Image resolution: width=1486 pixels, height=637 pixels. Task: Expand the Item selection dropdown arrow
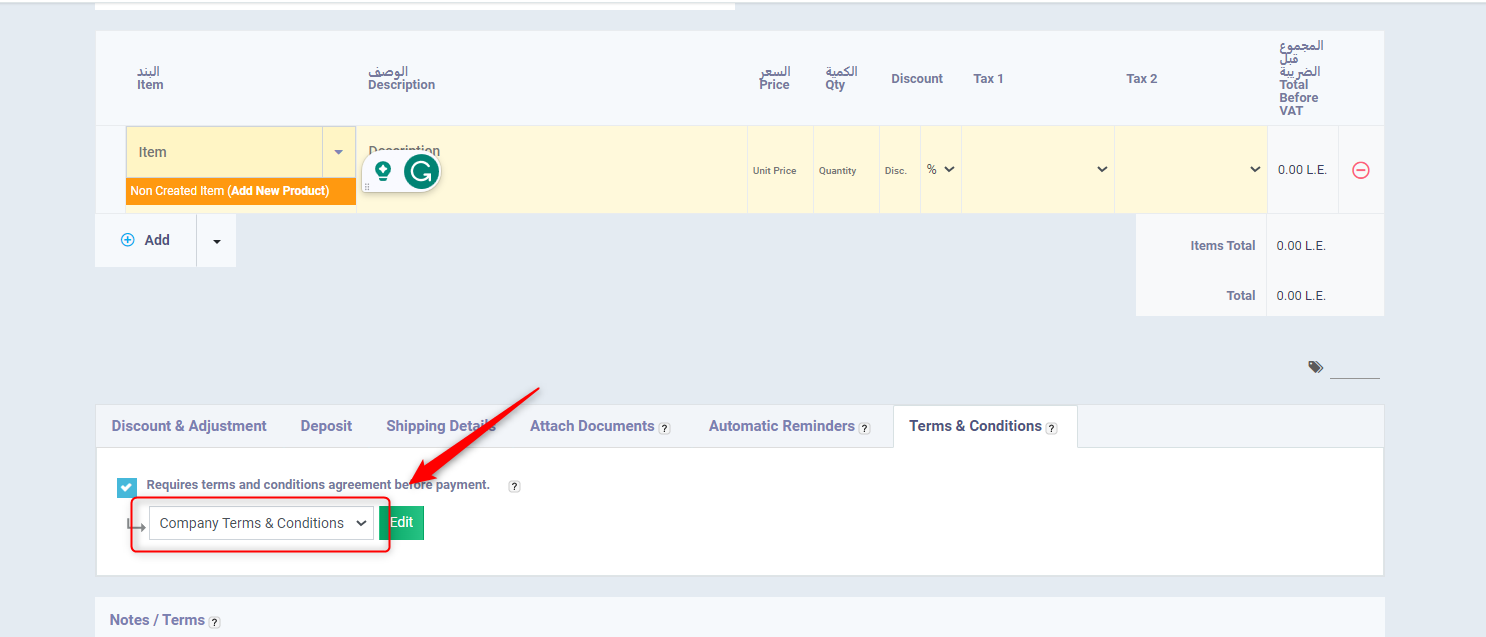[338, 153]
